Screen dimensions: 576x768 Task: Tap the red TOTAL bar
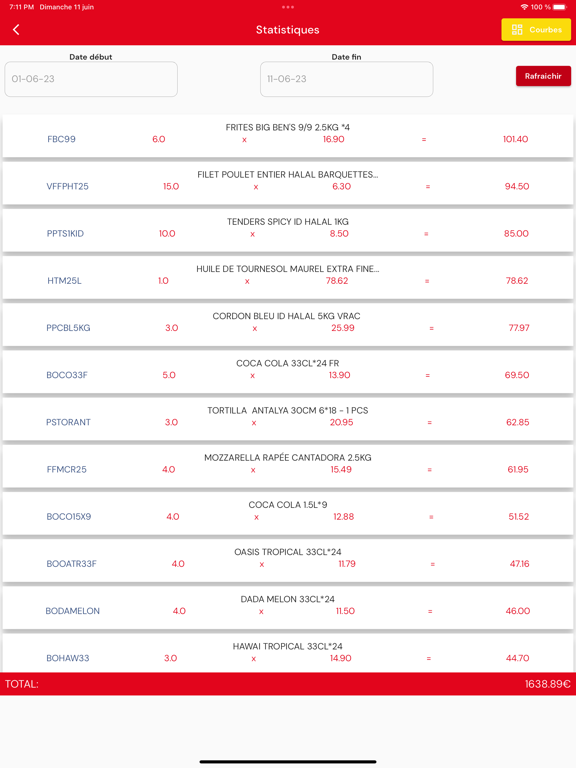(288, 684)
